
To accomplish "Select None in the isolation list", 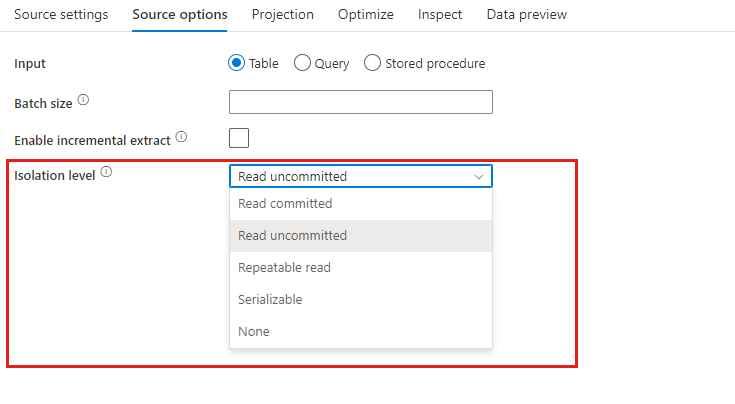I will 361,331.
